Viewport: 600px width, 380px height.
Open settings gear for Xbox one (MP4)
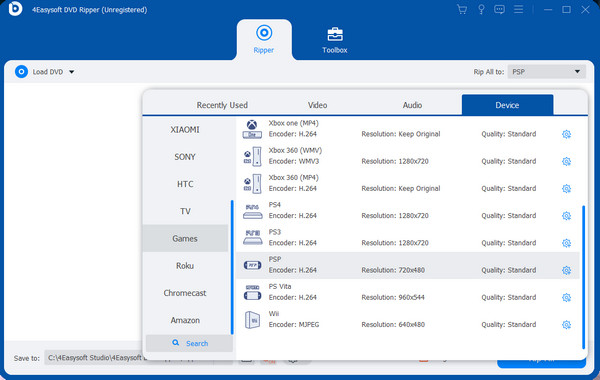pyautogui.click(x=566, y=134)
